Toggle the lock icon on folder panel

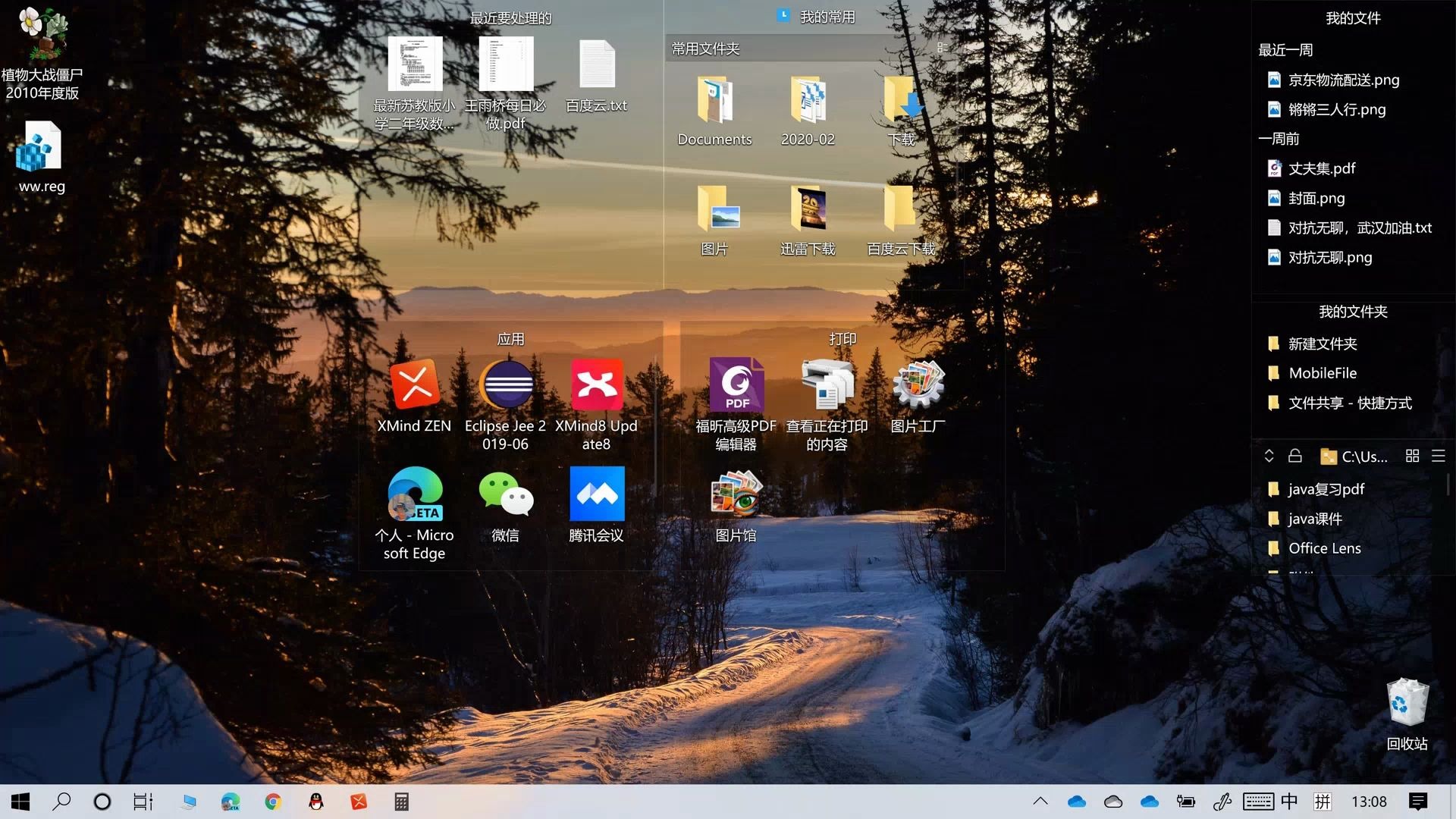click(x=1295, y=456)
